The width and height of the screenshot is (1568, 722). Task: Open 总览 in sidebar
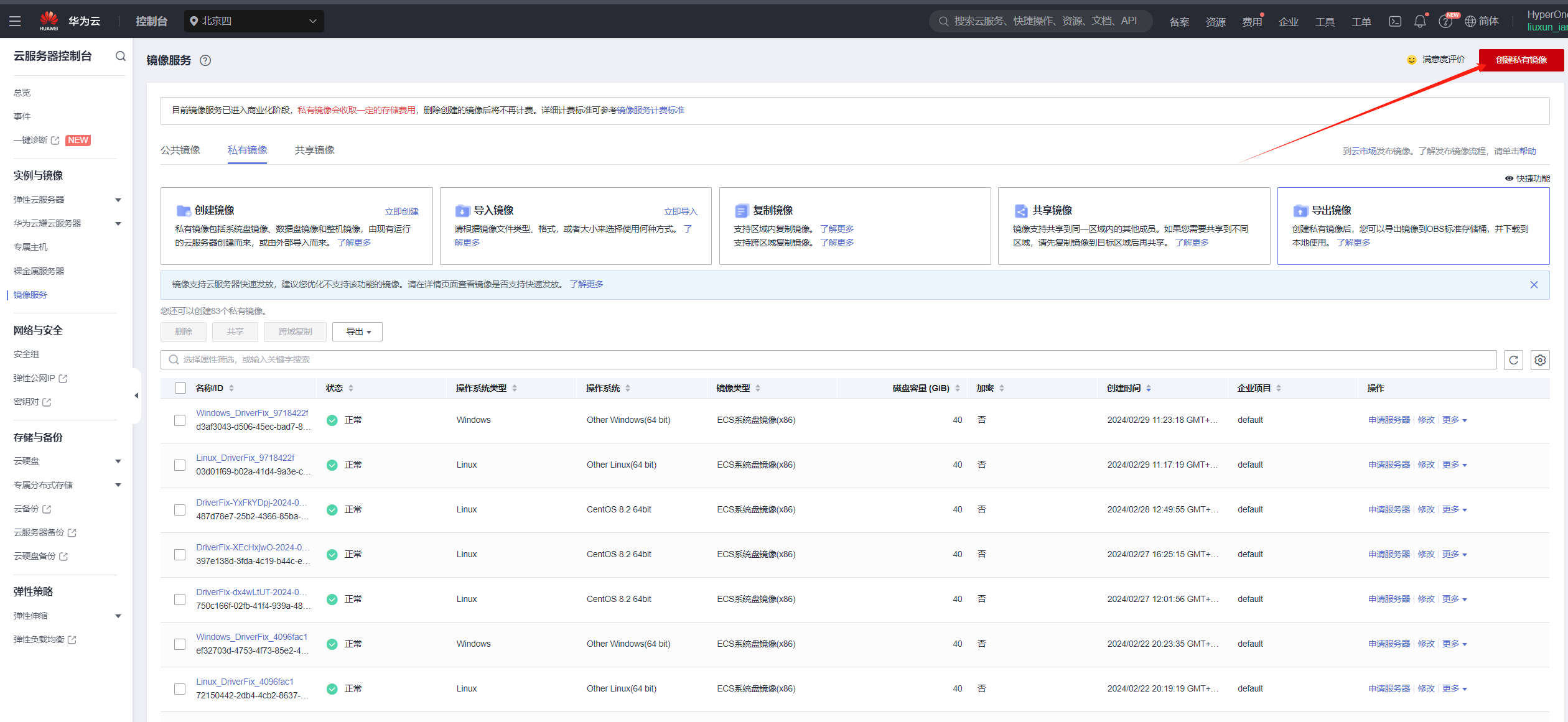click(22, 93)
